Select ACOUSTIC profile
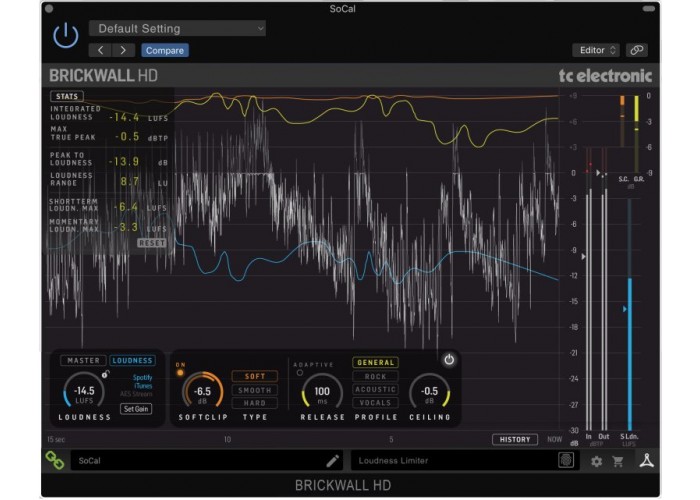This screenshot has width=700, height=500. (375, 389)
